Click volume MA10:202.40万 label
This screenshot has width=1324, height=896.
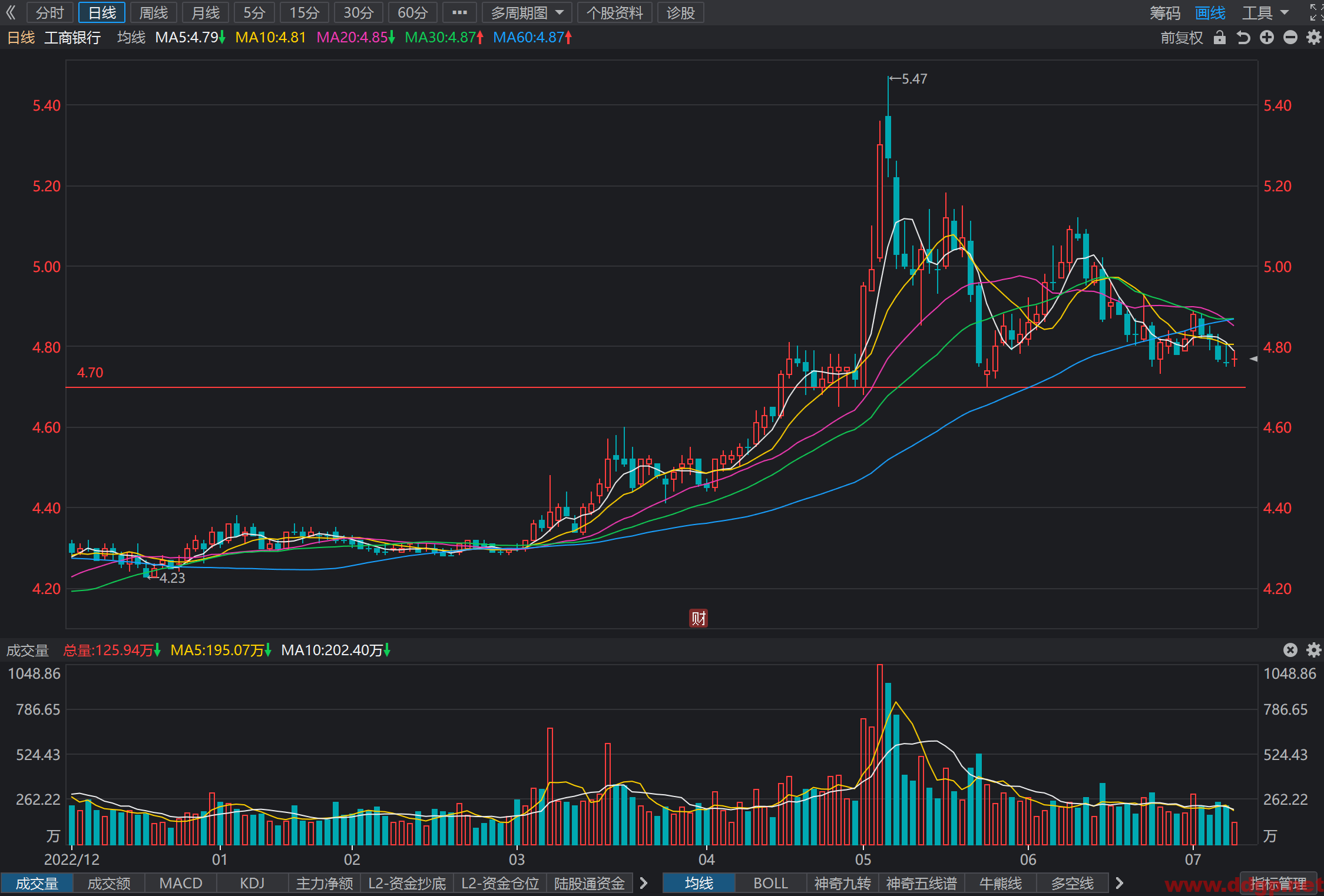(336, 650)
